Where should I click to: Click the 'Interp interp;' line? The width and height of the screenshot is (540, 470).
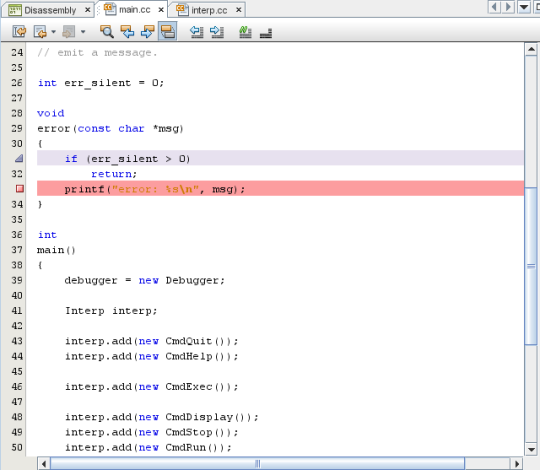pyautogui.click(x=111, y=311)
